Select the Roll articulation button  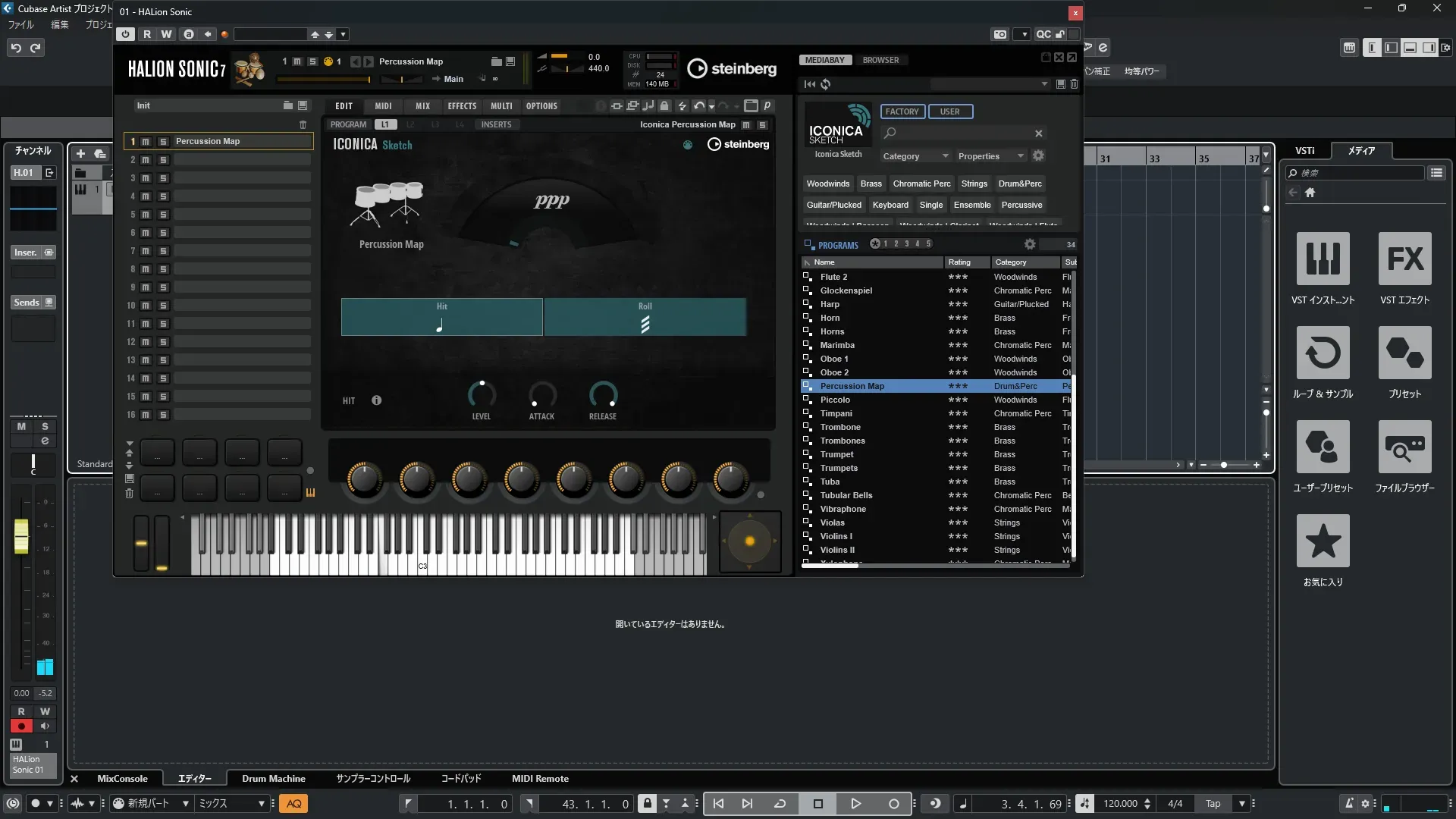pyautogui.click(x=645, y=317)
